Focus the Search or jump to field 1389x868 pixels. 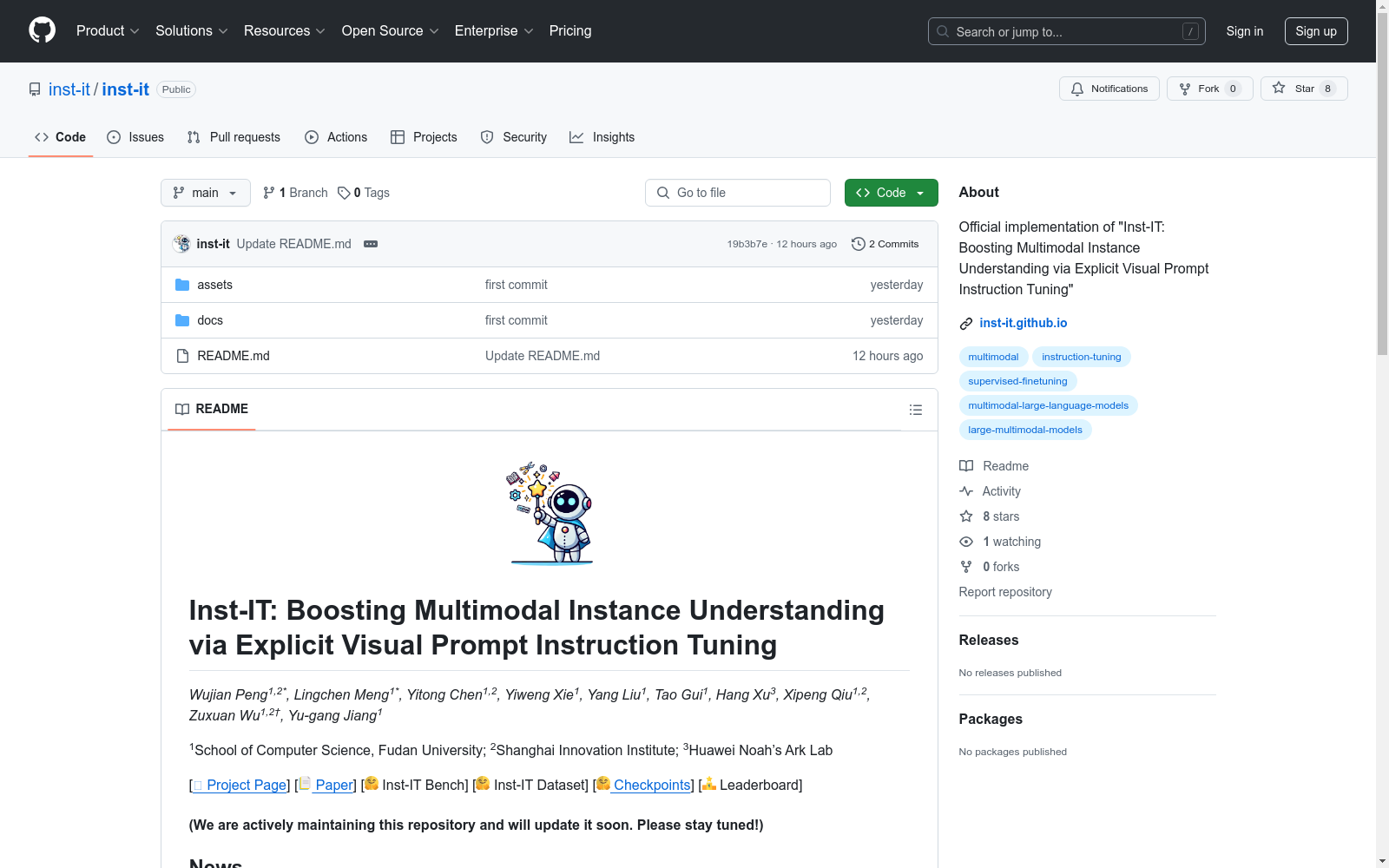1066,31
